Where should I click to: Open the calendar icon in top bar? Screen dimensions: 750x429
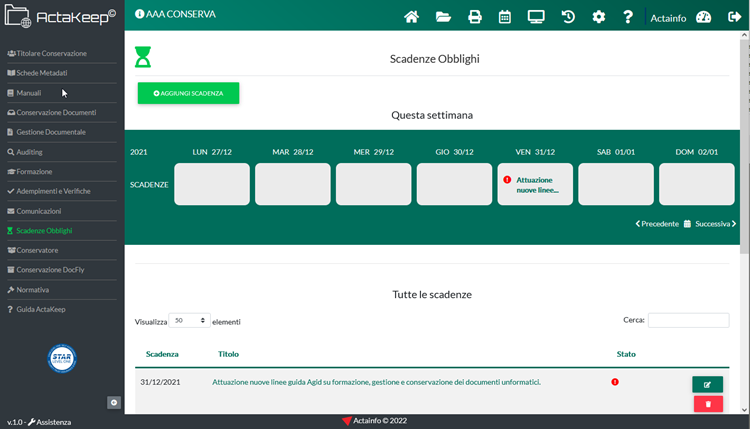505,17
